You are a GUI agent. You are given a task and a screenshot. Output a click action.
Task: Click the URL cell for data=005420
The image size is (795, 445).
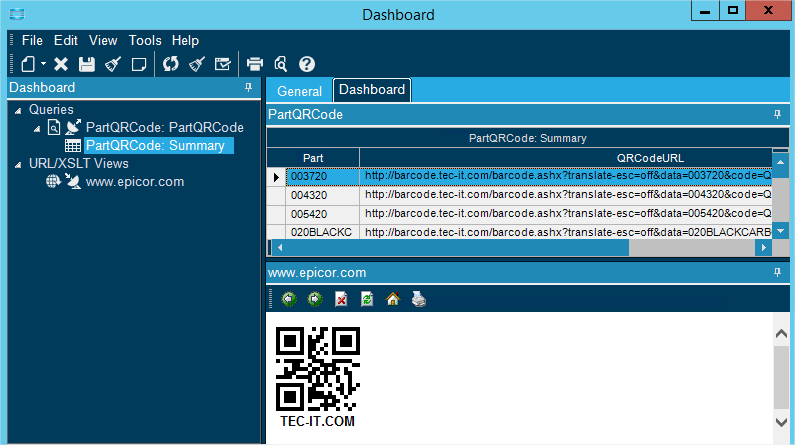[565, 213]
